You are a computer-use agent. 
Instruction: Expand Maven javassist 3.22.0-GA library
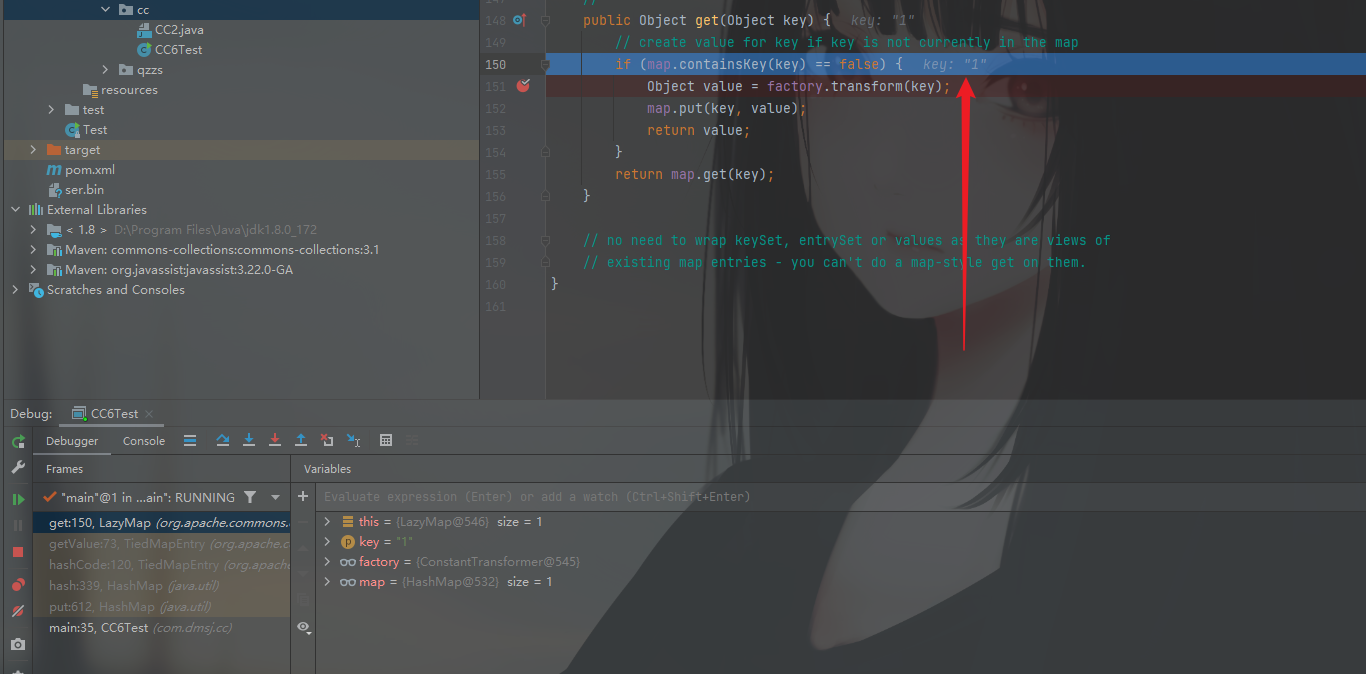pos(34,270)
